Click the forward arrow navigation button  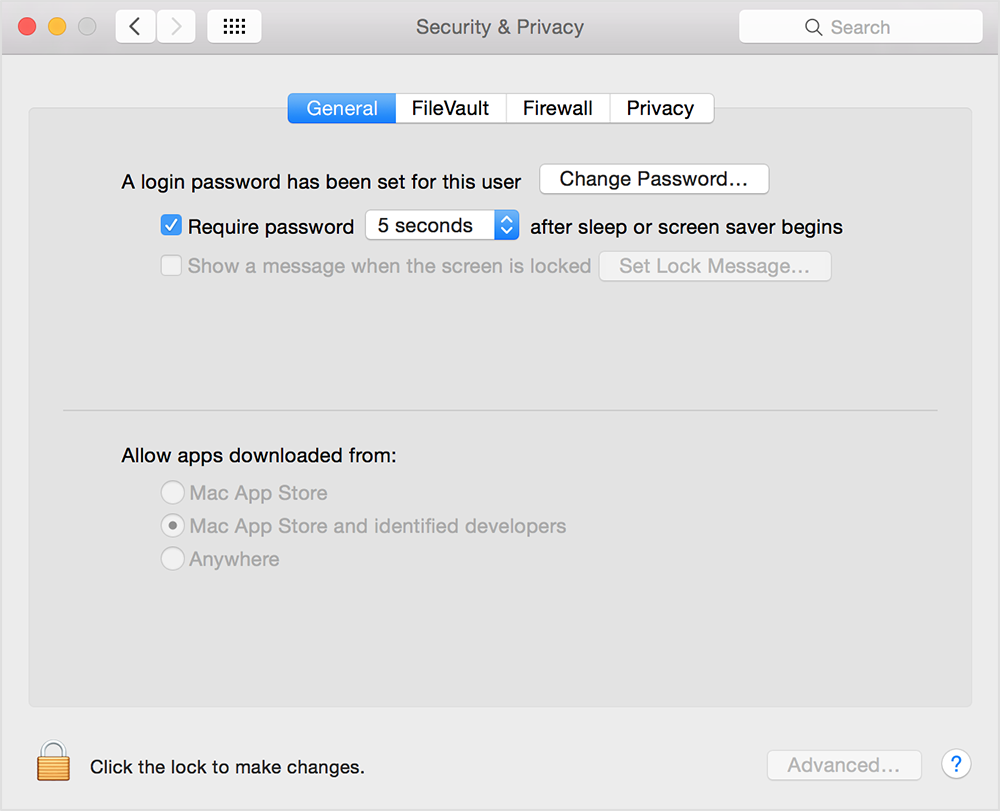(x=176, y=27)
